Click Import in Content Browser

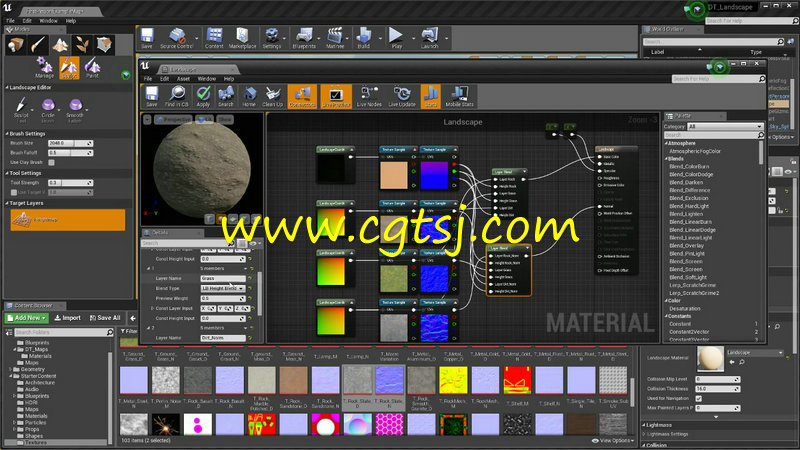(x=67, y=318)
